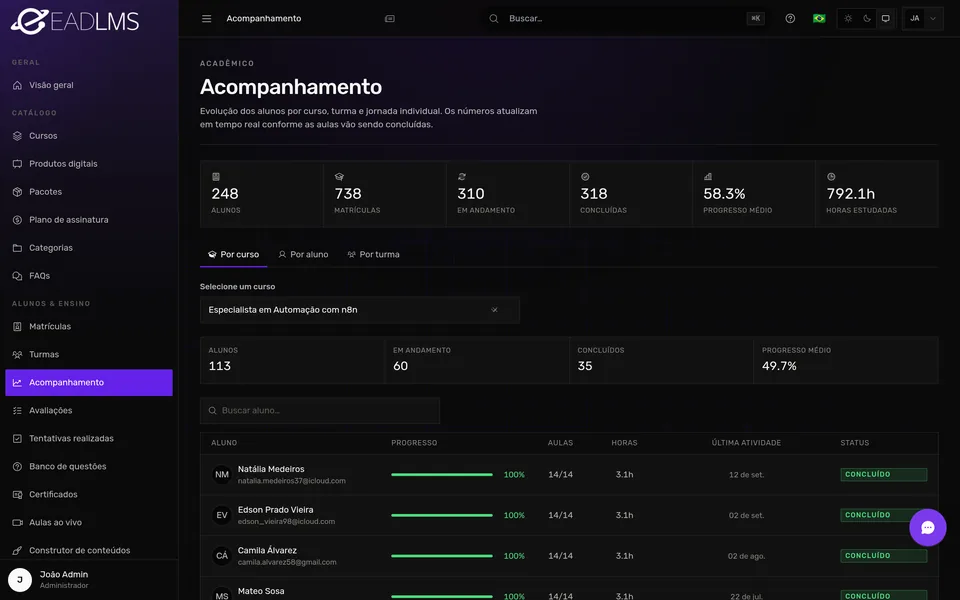Switch to dark theme moon icon
Screen dimensions: 960x600
coord(867,18)
